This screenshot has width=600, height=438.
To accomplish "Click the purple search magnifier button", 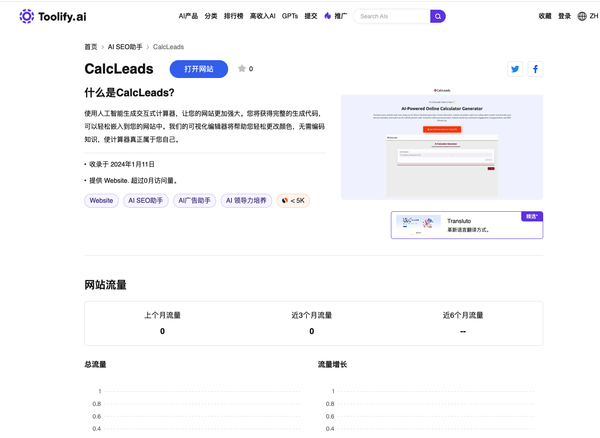I will coord(438,16).
